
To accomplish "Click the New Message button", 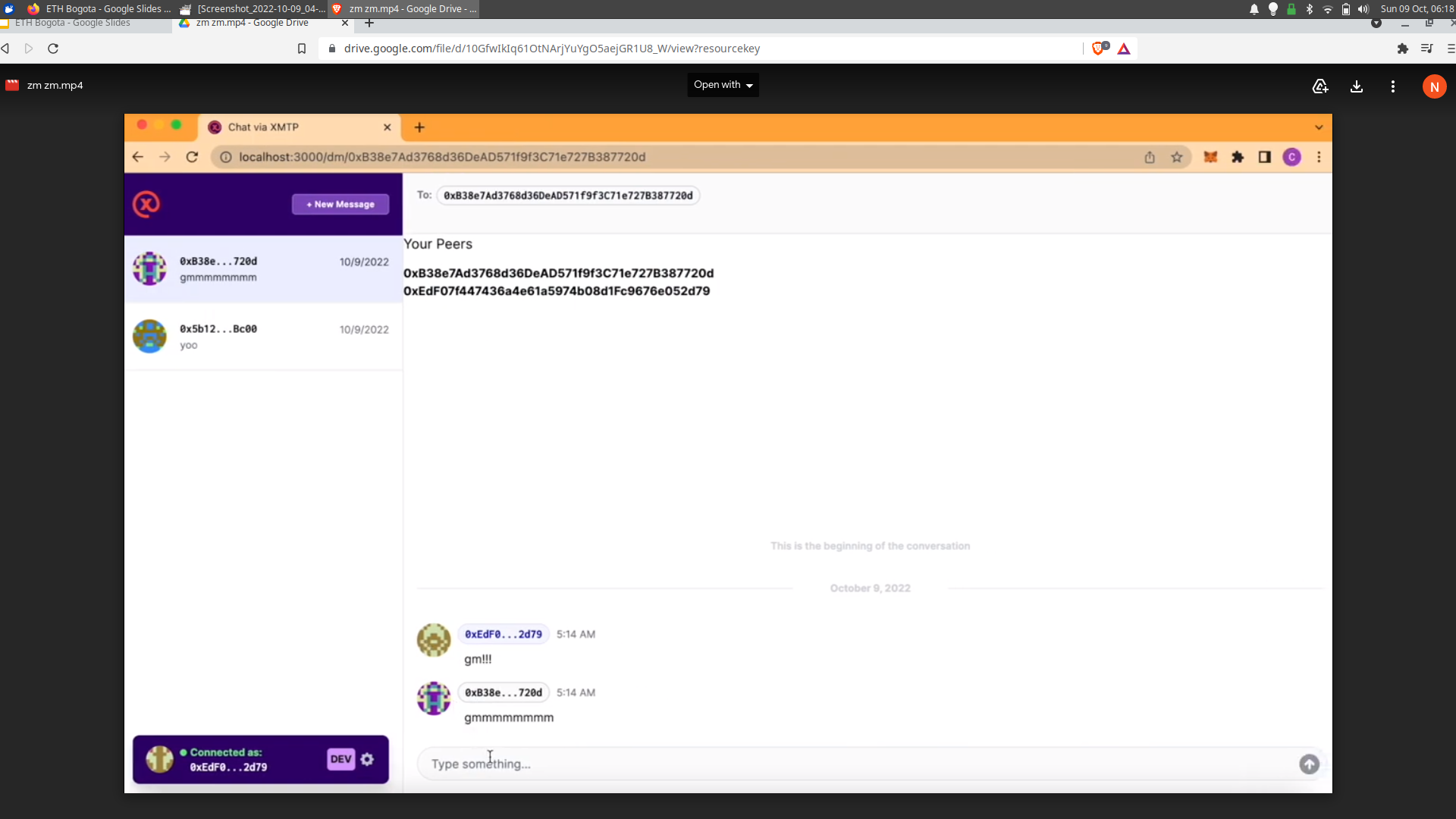I will 340,203.
